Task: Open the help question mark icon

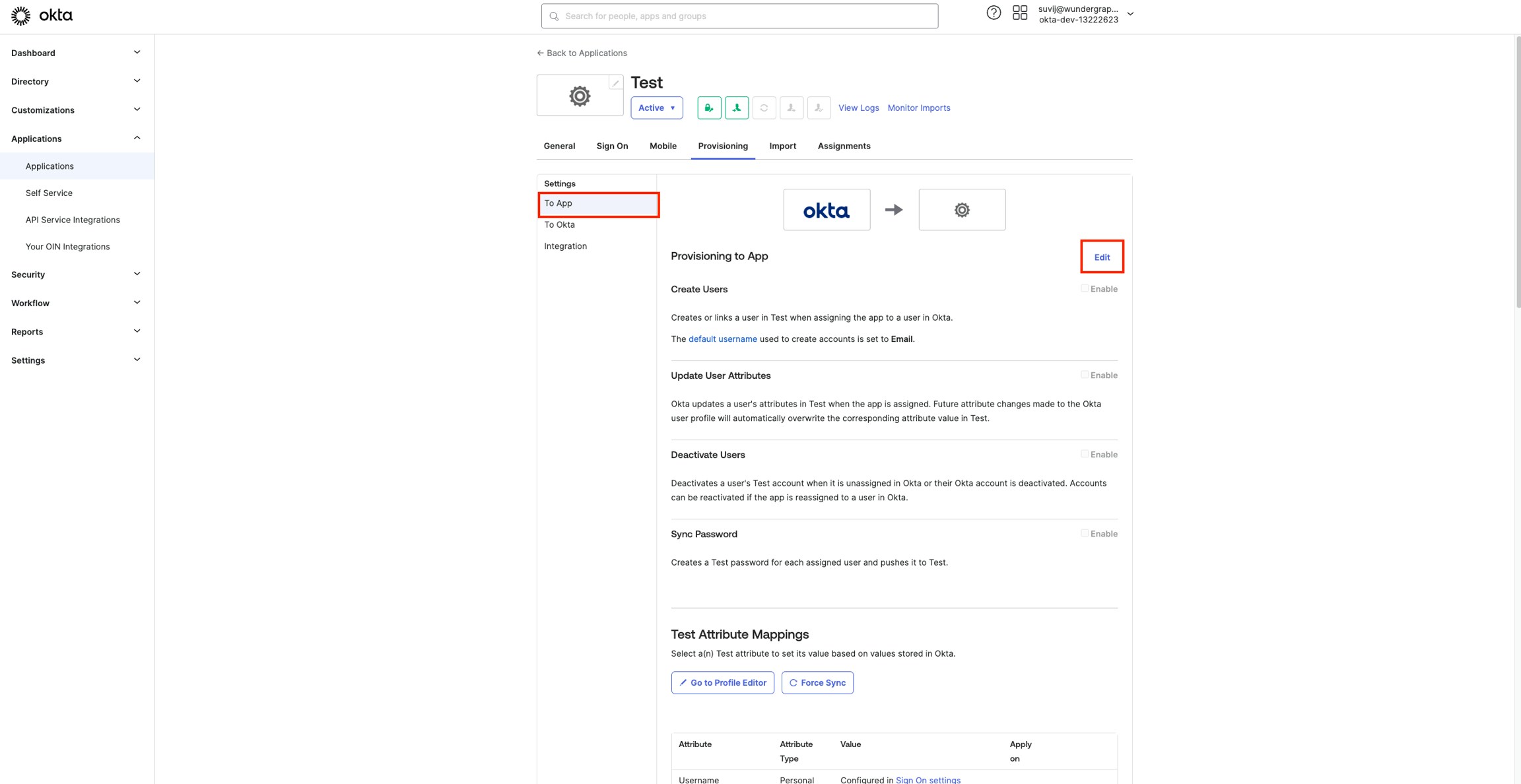Action: pos(994,12)
